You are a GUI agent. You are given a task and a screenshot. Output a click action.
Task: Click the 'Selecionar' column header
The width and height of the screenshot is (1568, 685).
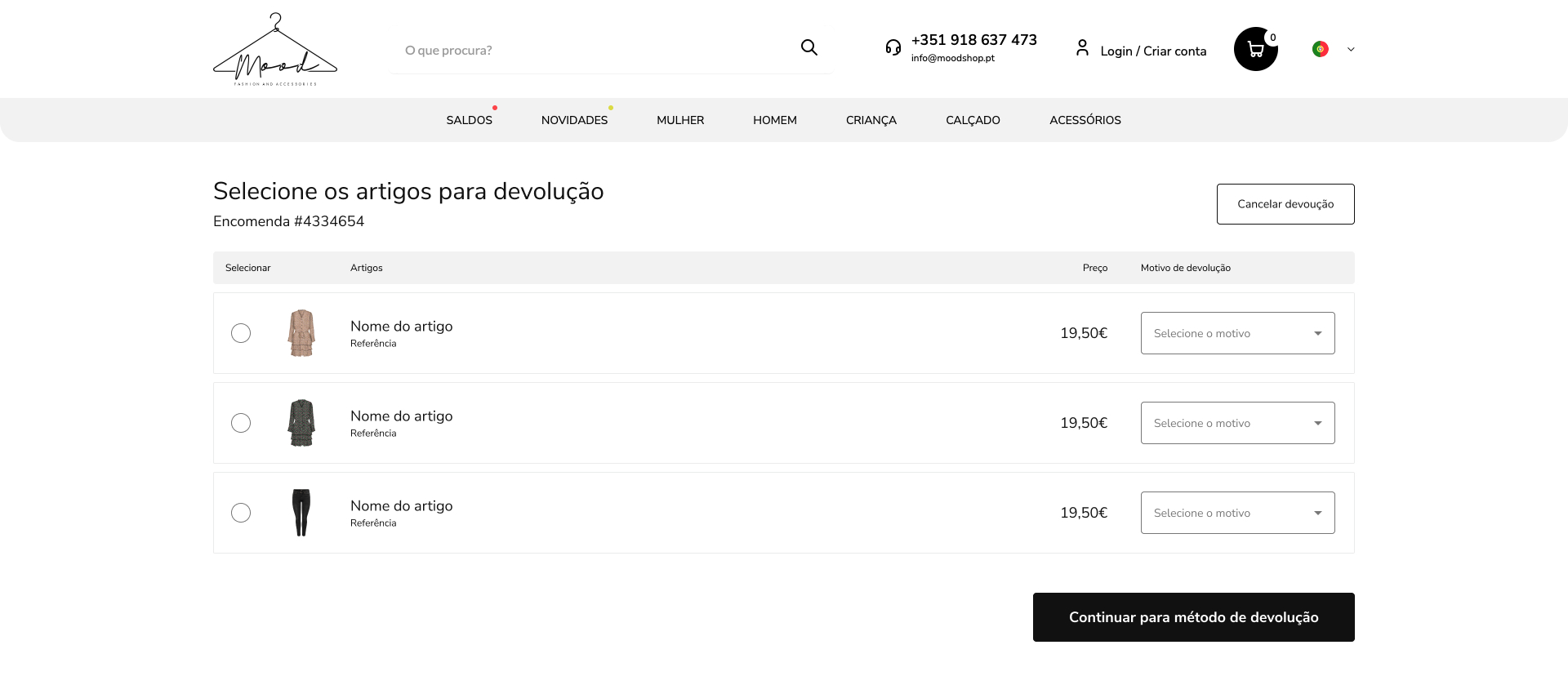click(x=248, y=268)
